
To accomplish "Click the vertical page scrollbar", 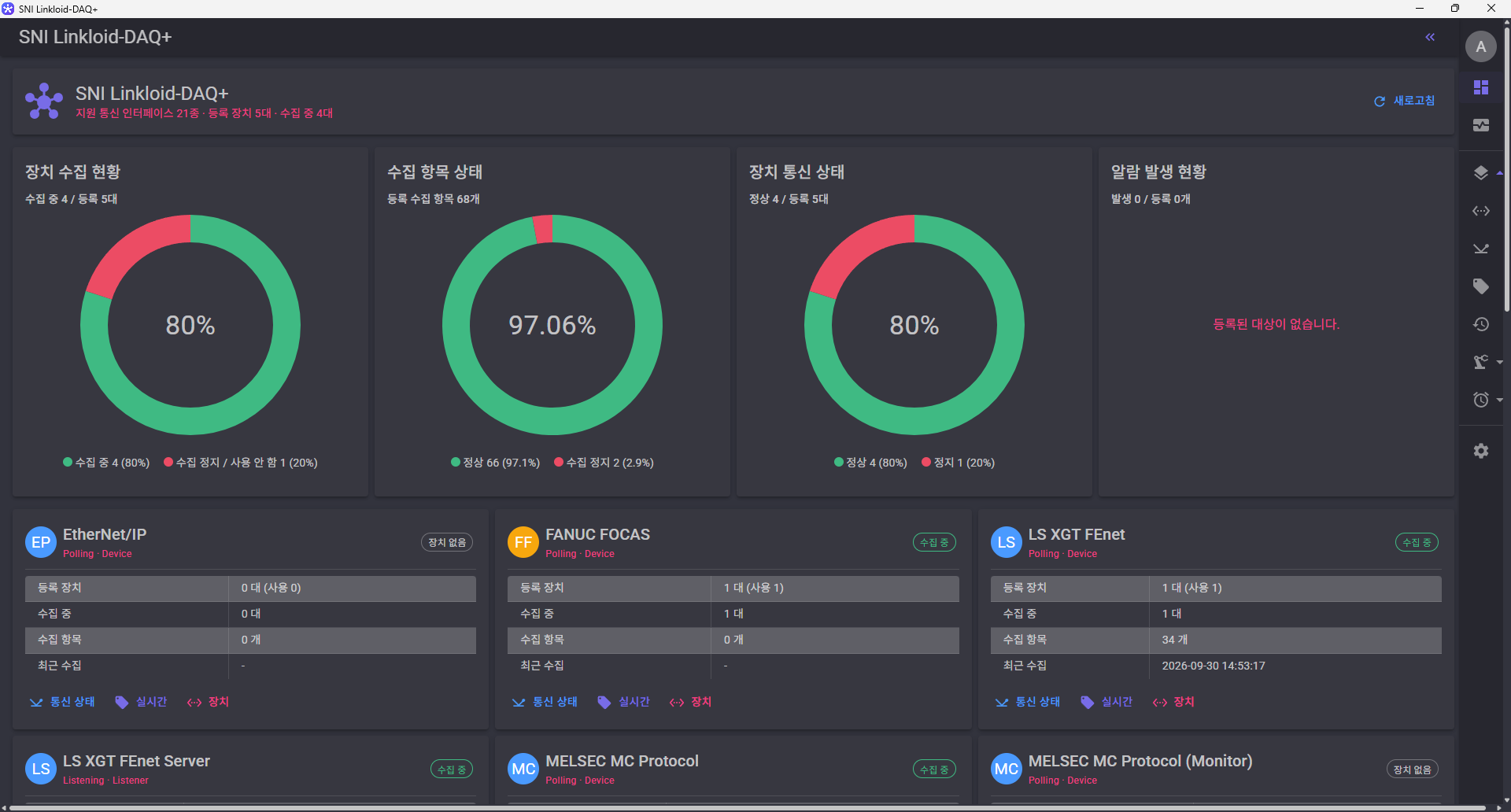I will (1506, 169).
